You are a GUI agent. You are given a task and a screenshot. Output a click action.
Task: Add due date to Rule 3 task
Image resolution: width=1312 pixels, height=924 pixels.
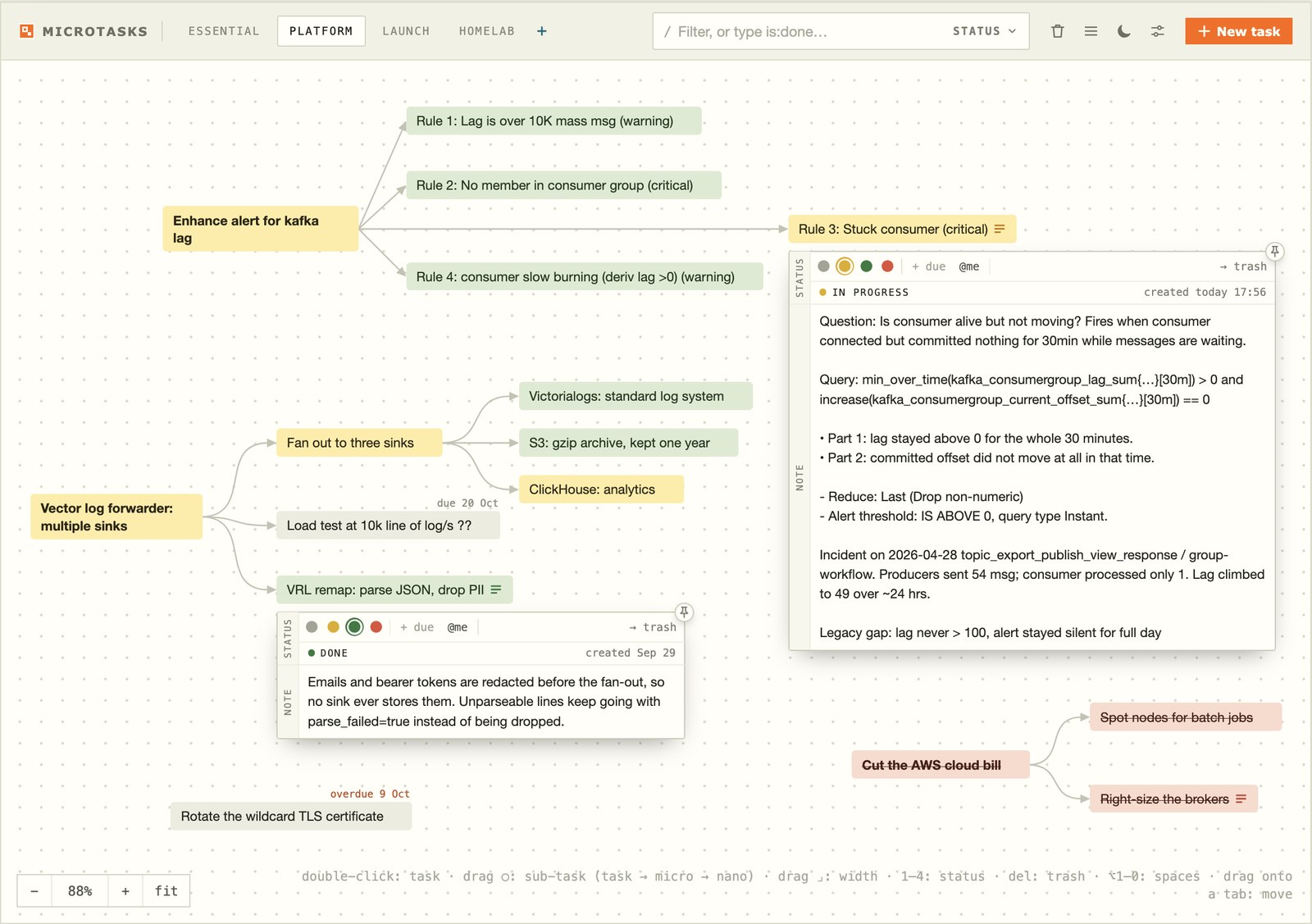point(929,266)
